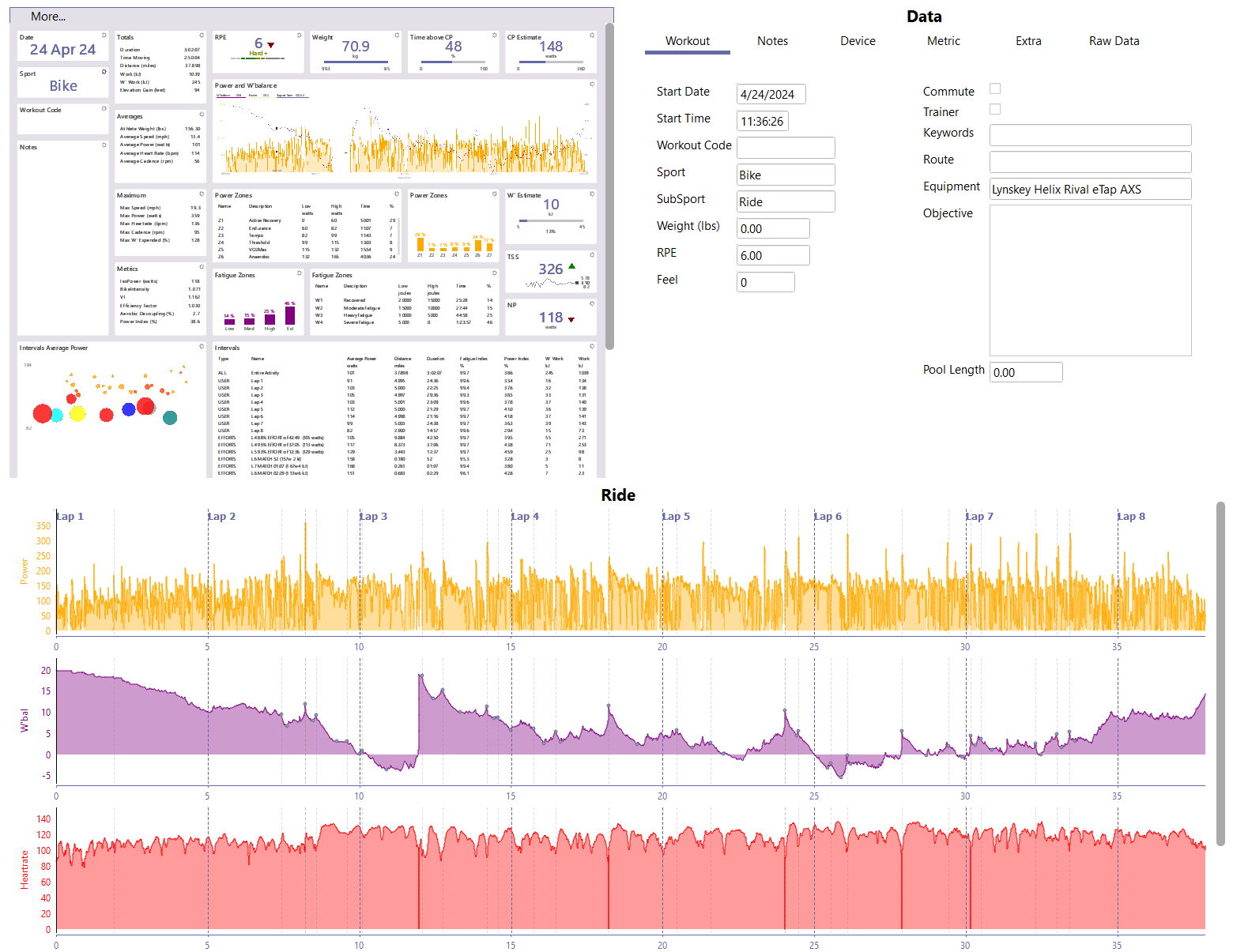This screenshot has height=952, width=1233.
Task: Expand the More... chart menu
Action: pyautogui.click(x=48, y=17)
